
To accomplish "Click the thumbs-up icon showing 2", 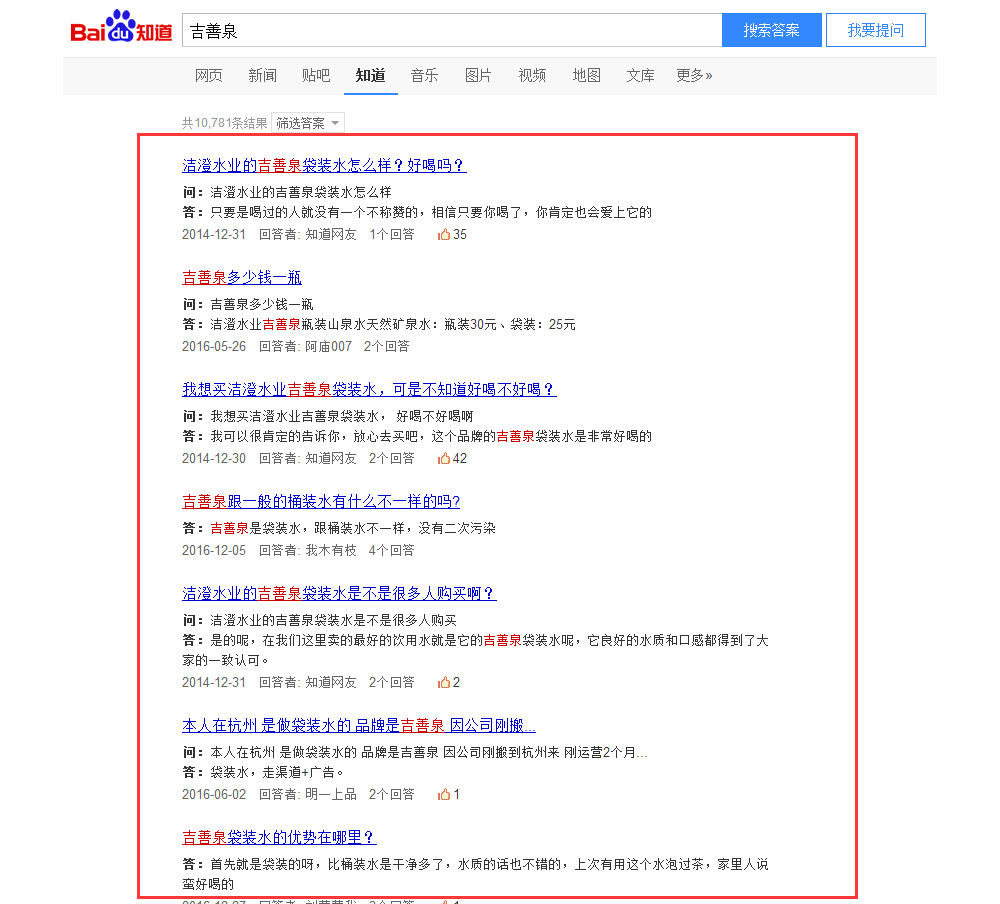I will point(444,683).
